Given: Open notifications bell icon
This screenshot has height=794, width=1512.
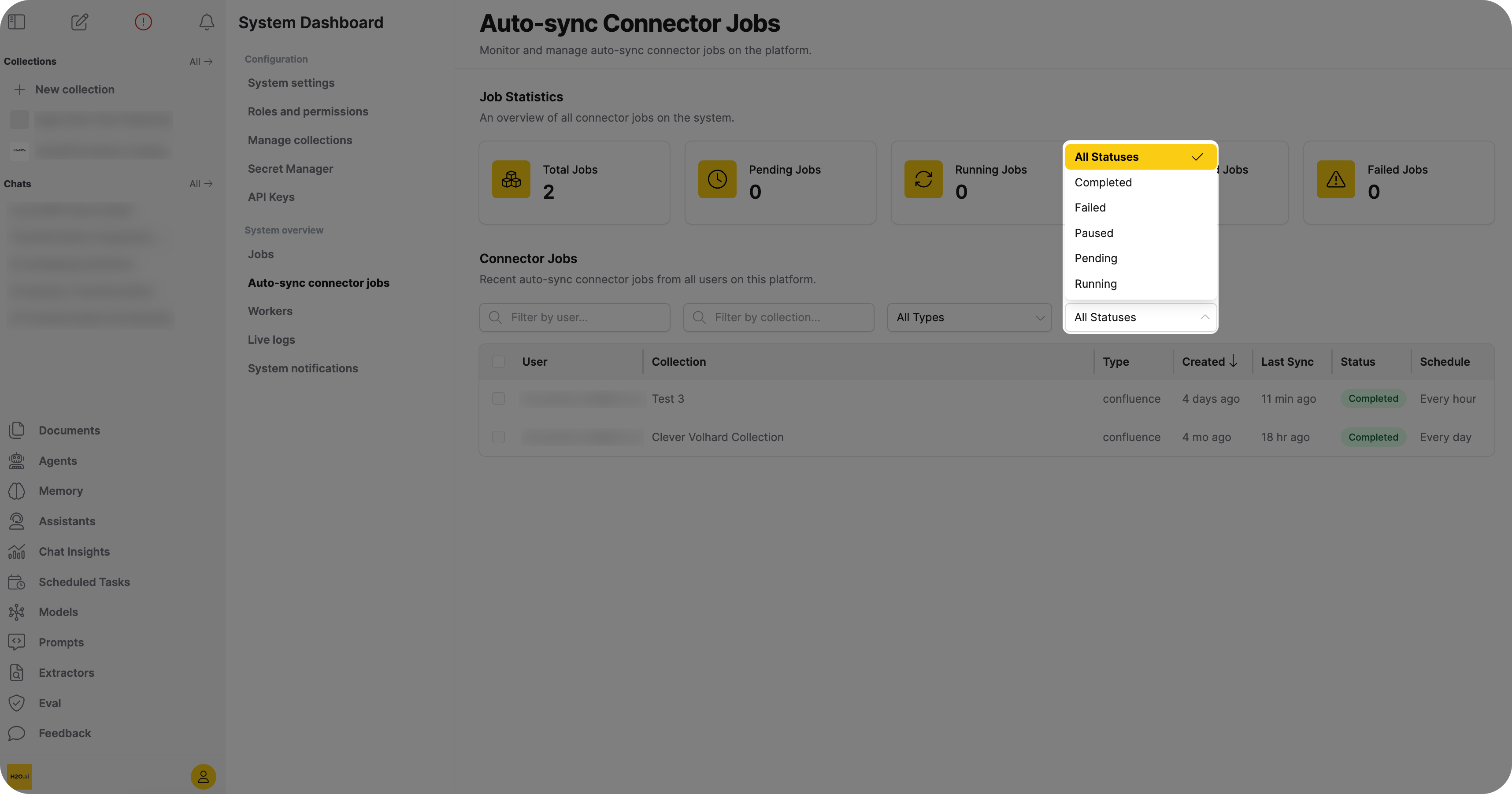Looking at the screenshot, I should [207, 22].
